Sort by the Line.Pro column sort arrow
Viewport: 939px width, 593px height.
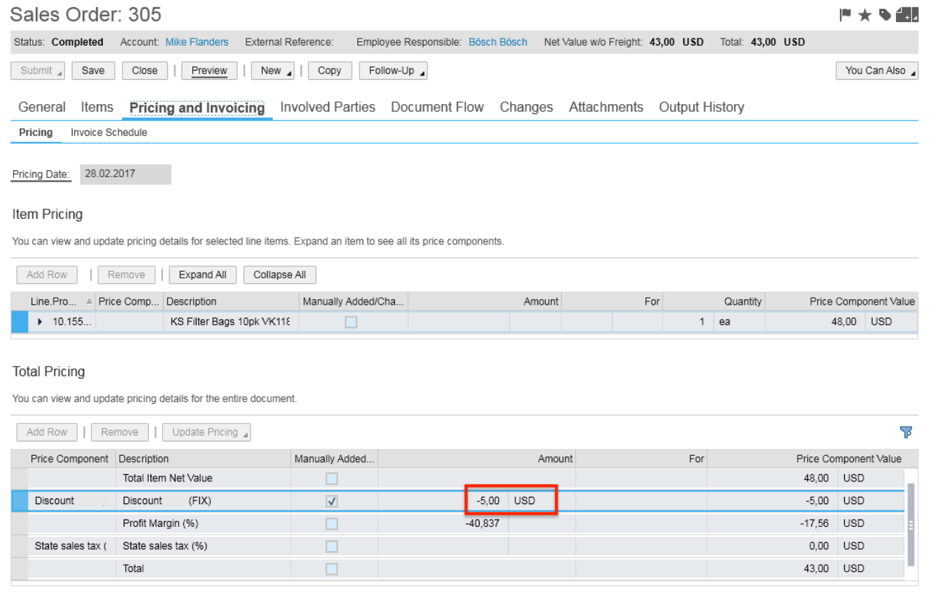point(89,301)
